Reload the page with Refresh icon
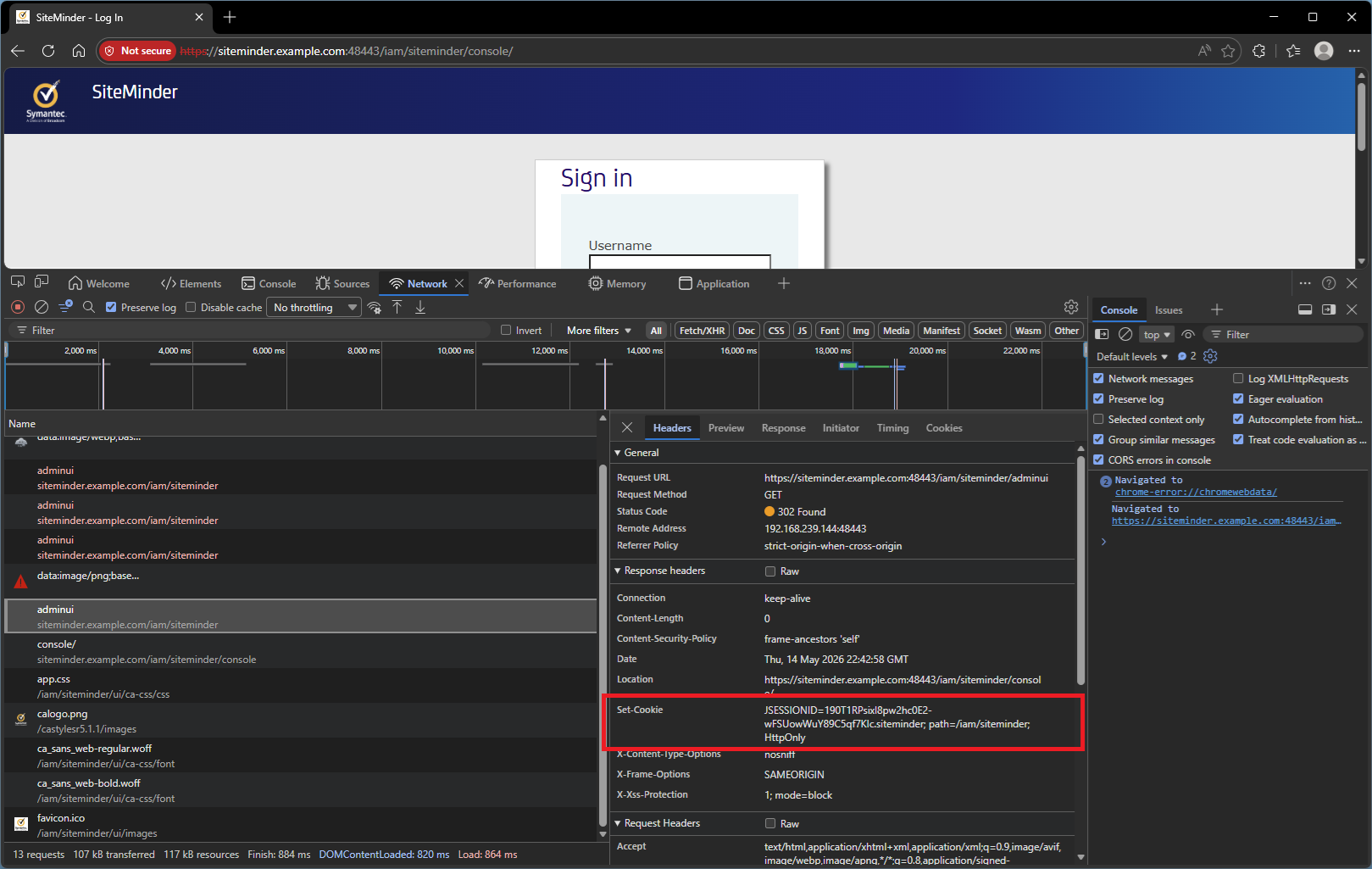 (x=48, y=51)
